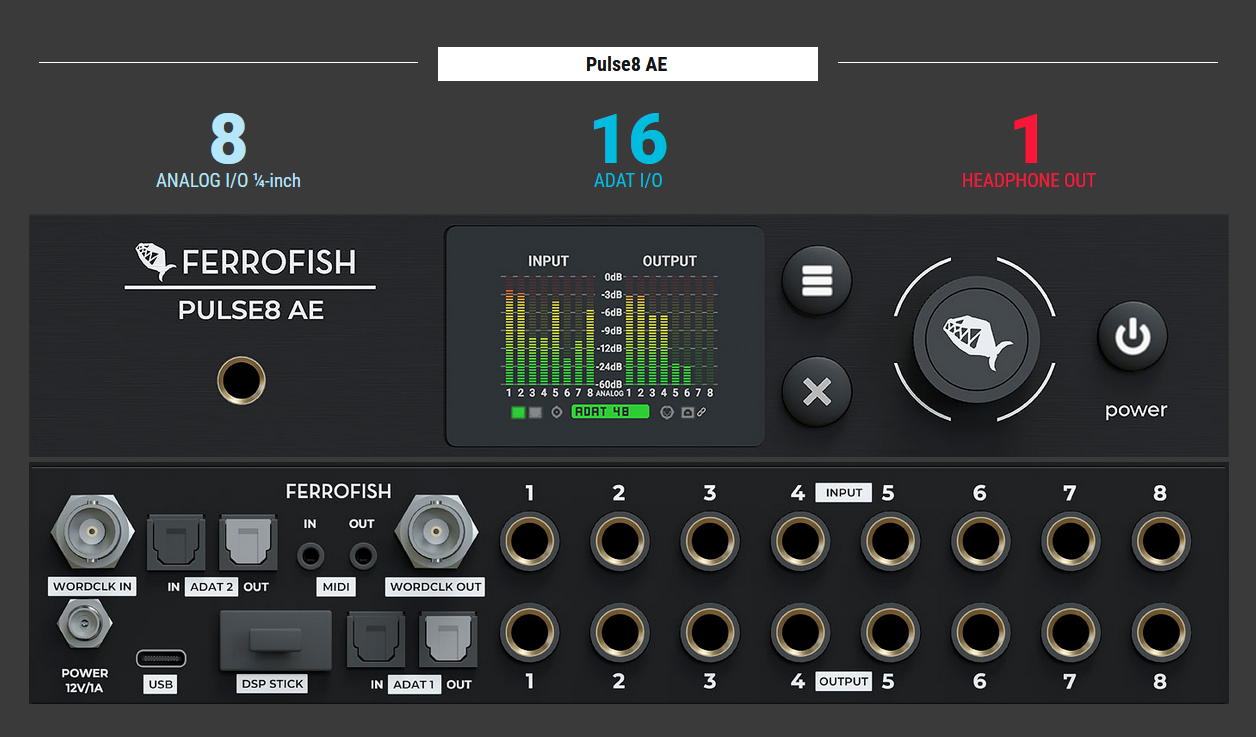Click the USB-C port

coord(160,659)
